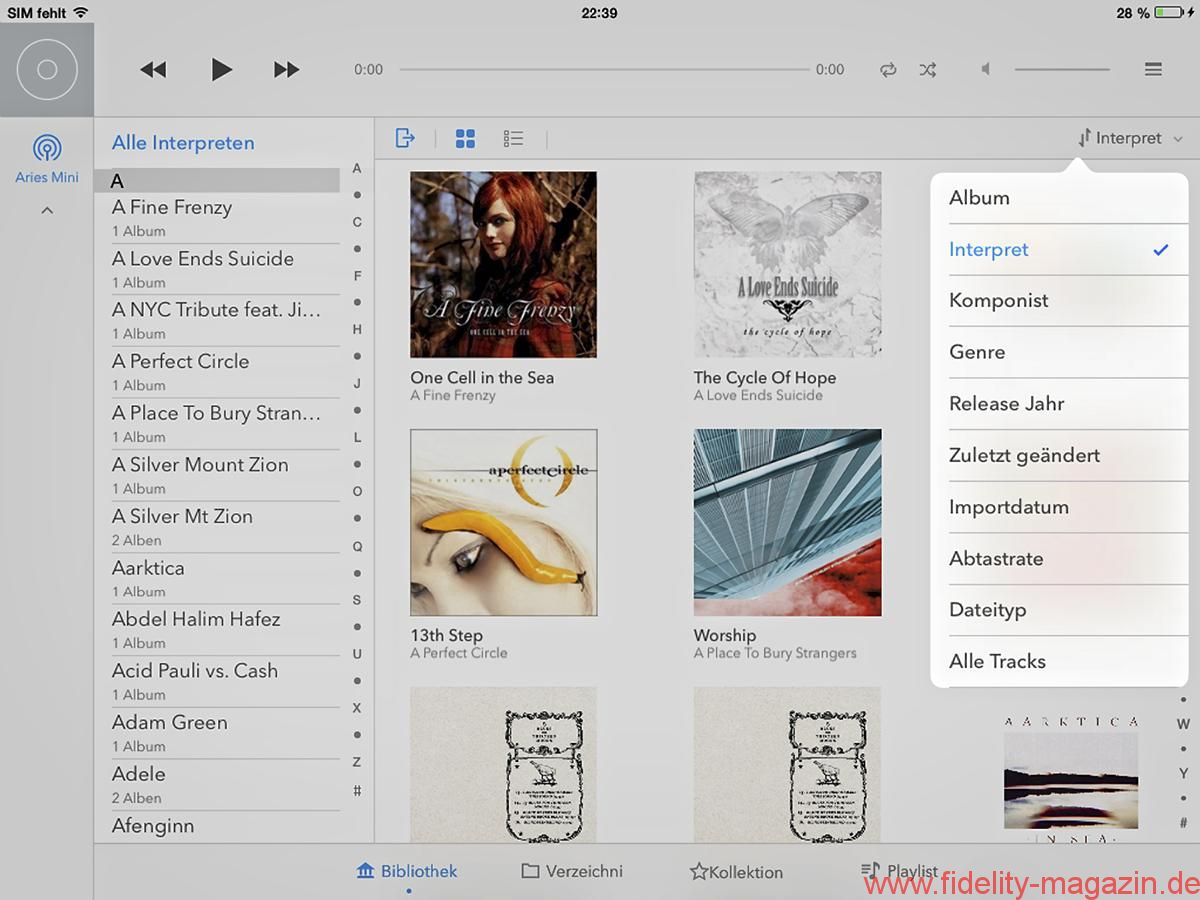Open the 13th Step album cover
This screenshot has height=900, width=1200.
pos(504,523)
